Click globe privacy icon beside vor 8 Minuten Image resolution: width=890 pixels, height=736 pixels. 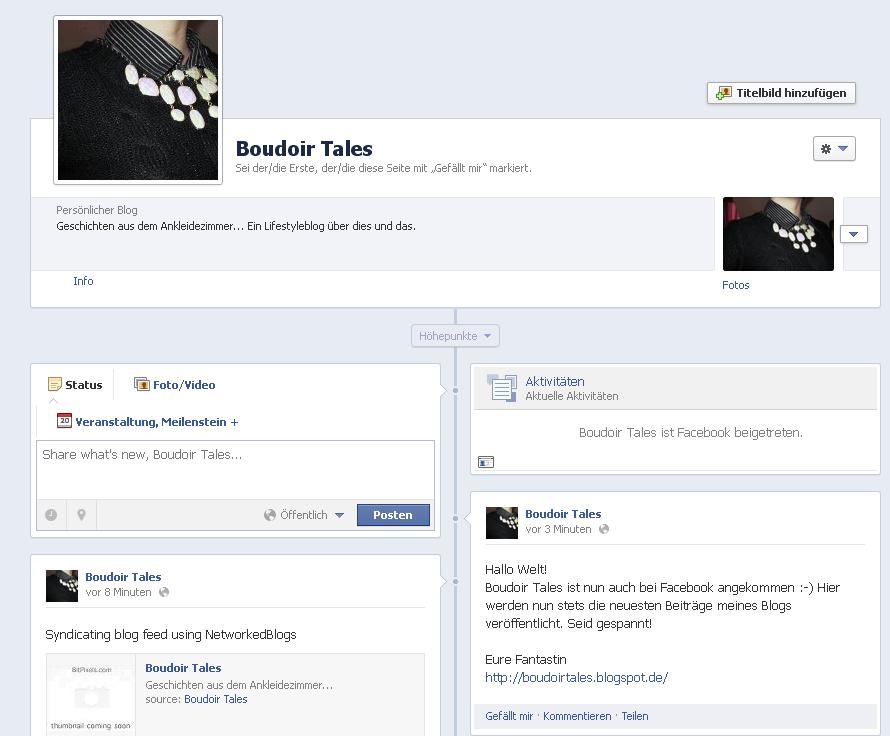164,592
